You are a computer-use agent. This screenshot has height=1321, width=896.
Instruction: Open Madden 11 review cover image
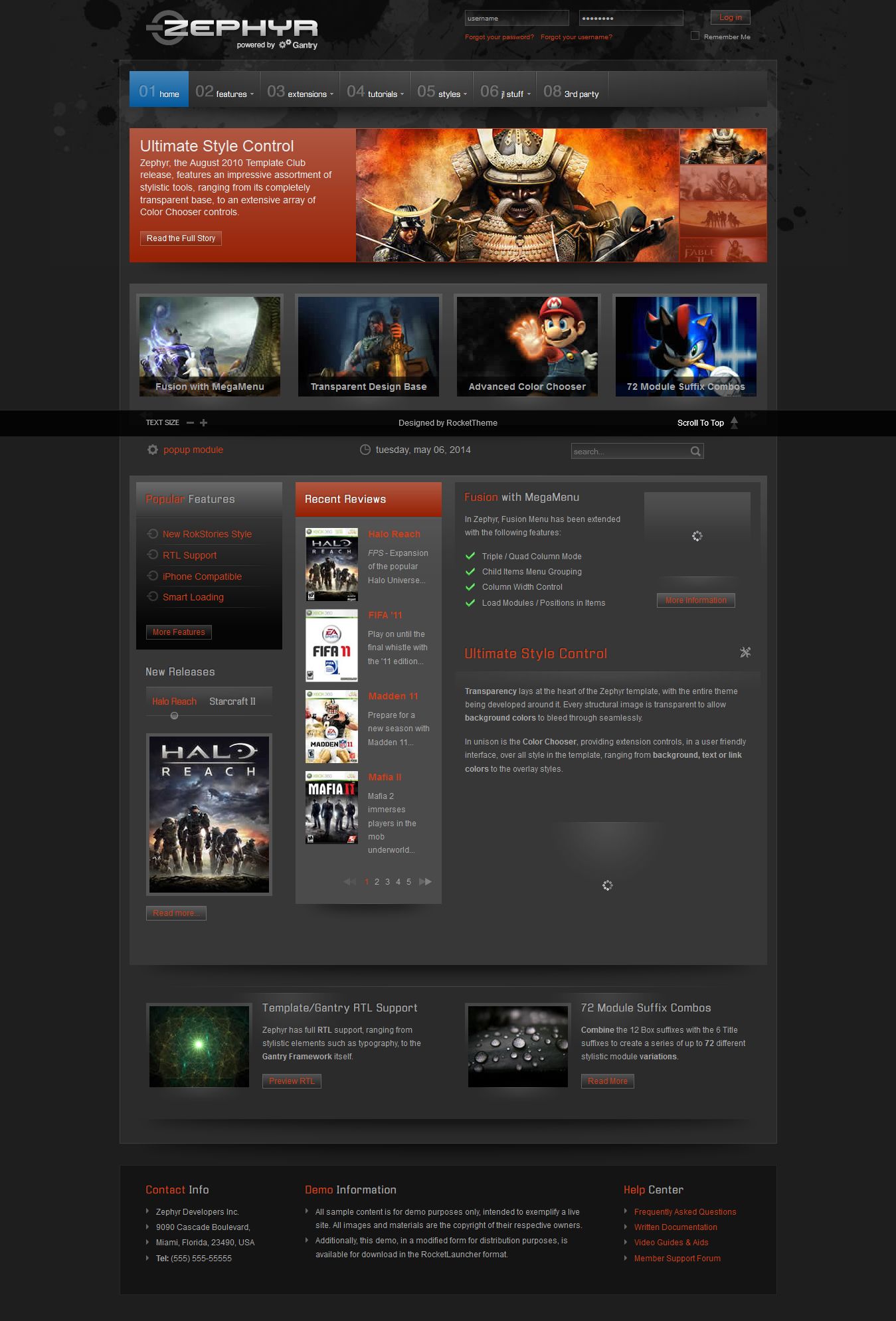tap(331, 727)
